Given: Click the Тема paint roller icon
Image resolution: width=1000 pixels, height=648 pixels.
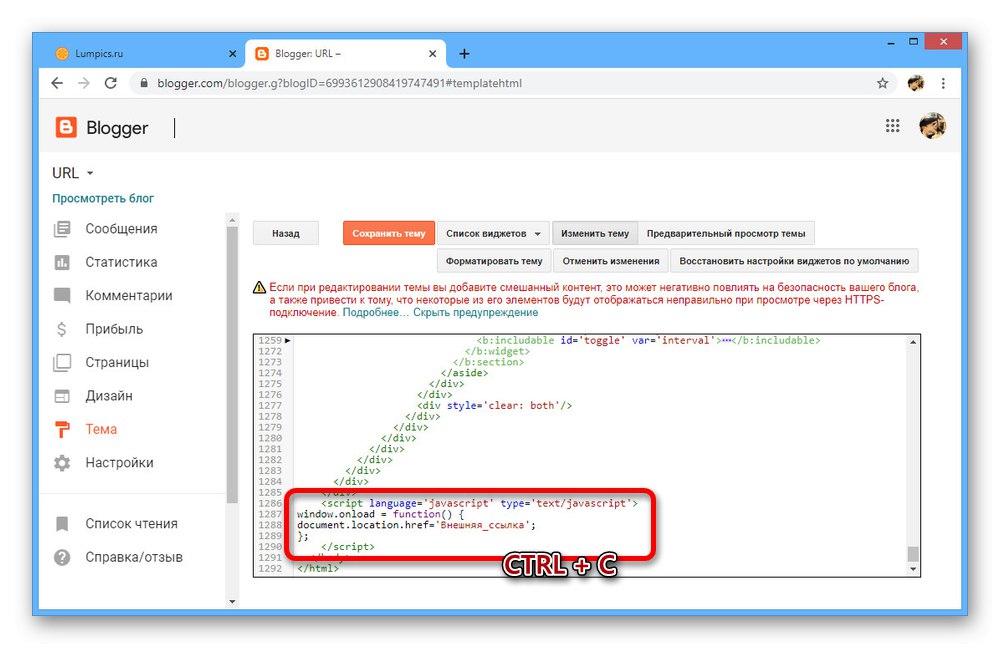Looking at the screenshot, I should point(62,429).
